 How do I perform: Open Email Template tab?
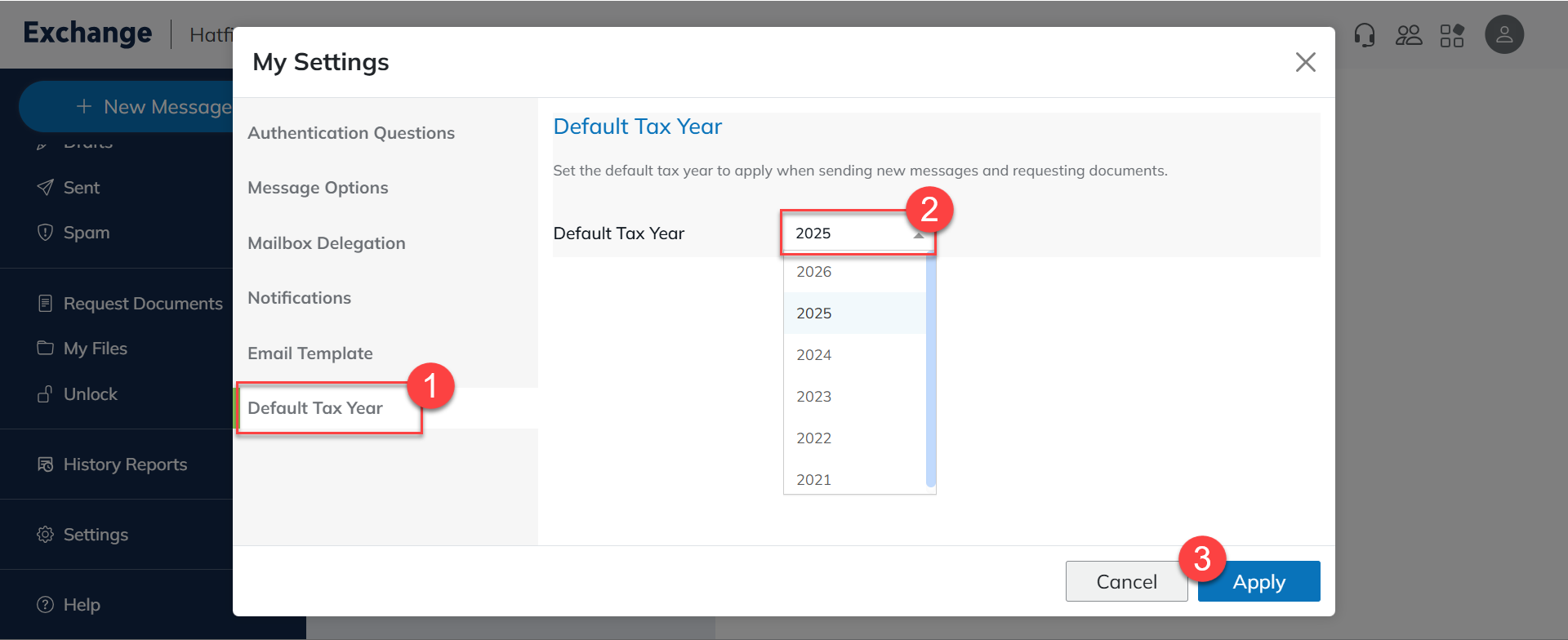pos(385,353)
